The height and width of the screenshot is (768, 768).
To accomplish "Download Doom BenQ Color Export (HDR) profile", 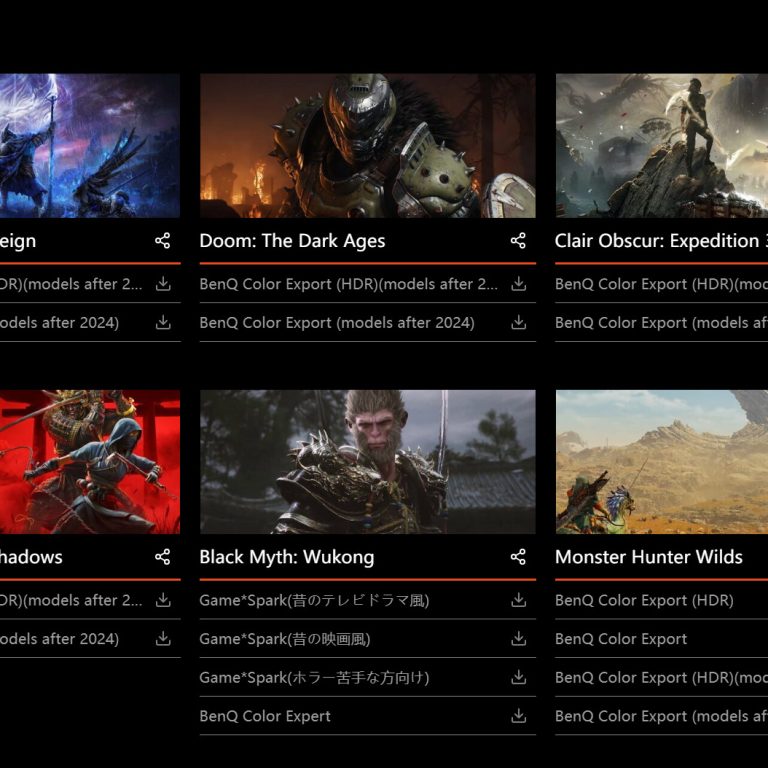I will coord(518,284).
